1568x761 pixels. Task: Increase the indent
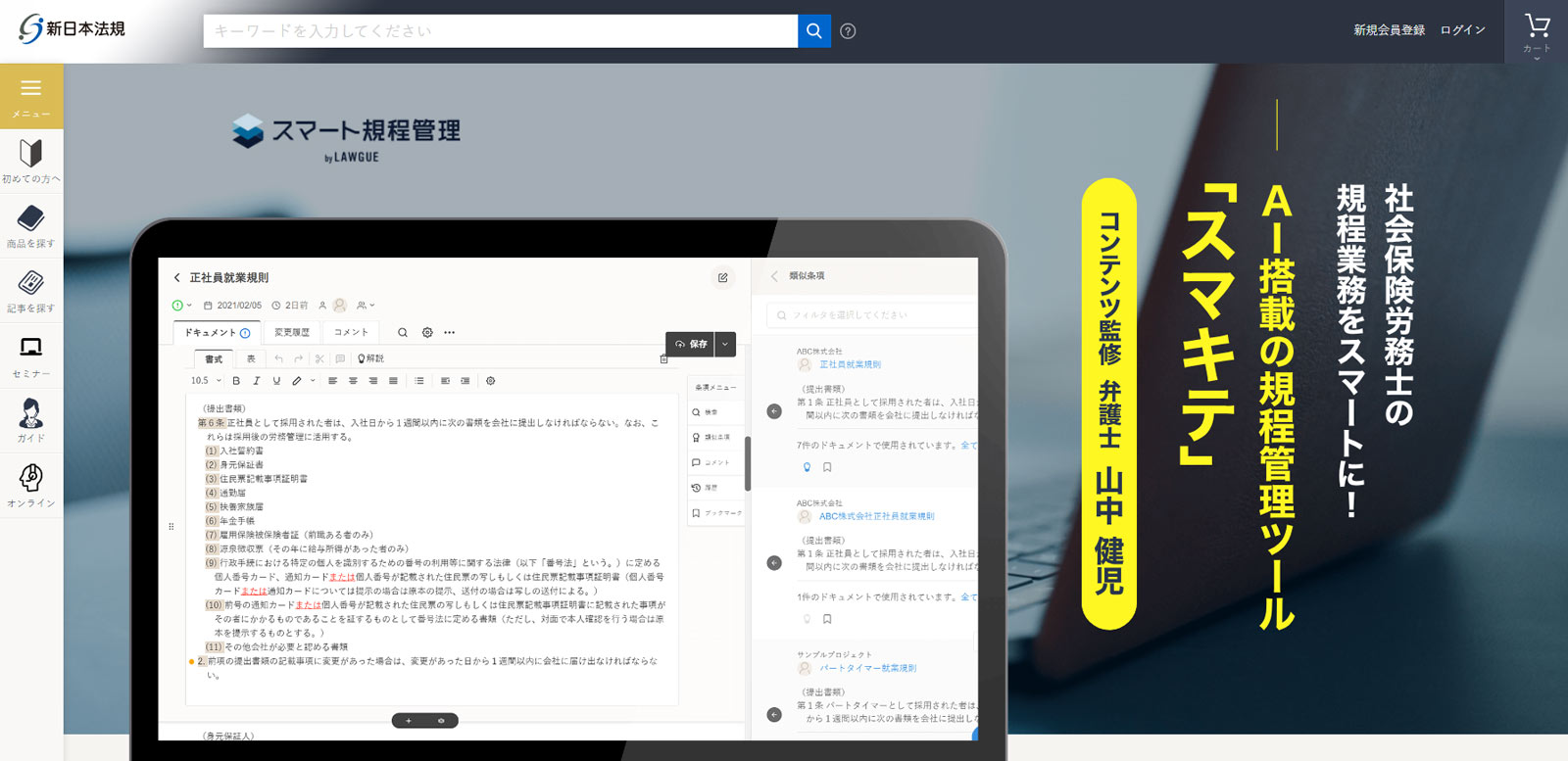pyautogui.click(x=465, y=381)
